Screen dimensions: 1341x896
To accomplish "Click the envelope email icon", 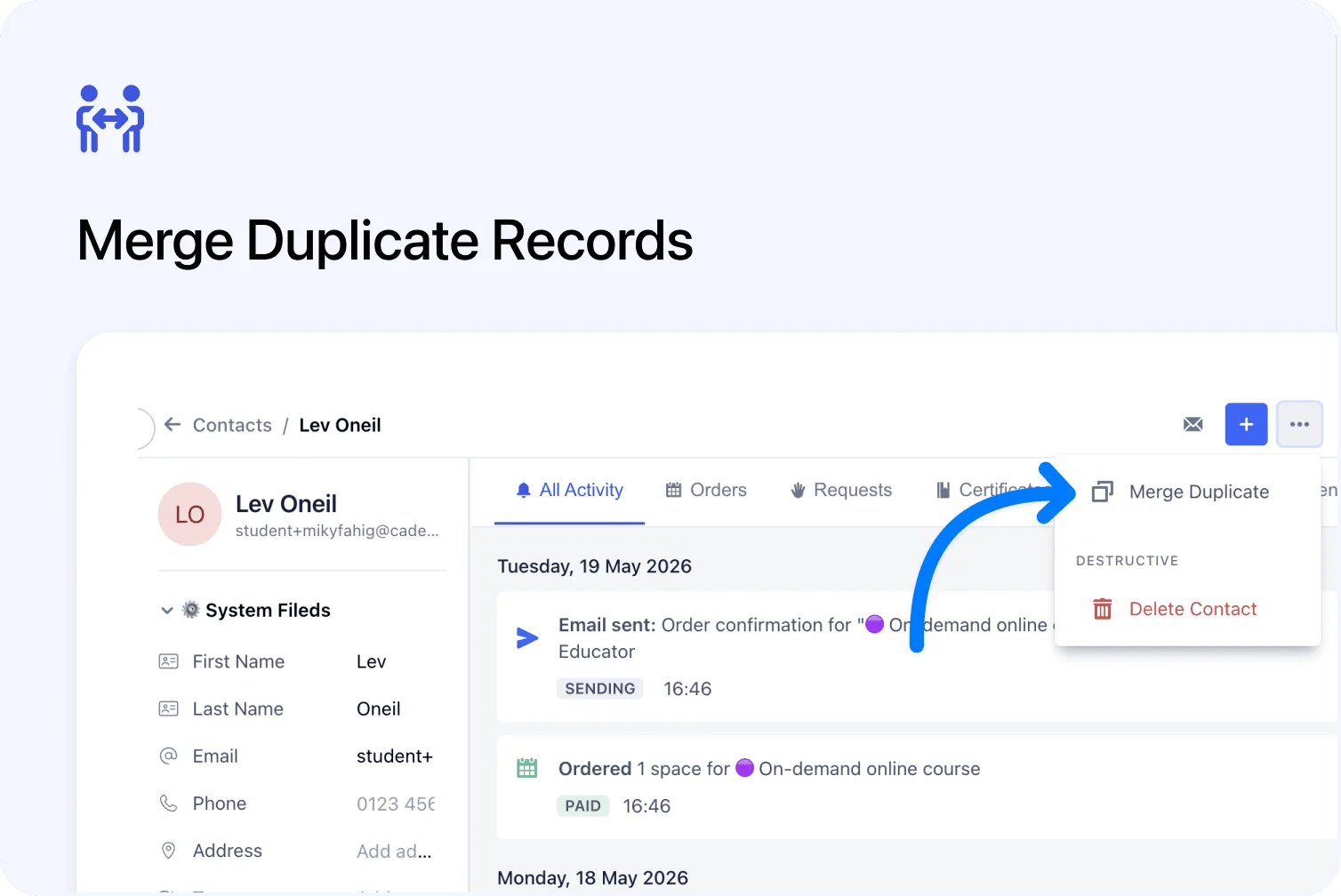I will pos(1193,424).
